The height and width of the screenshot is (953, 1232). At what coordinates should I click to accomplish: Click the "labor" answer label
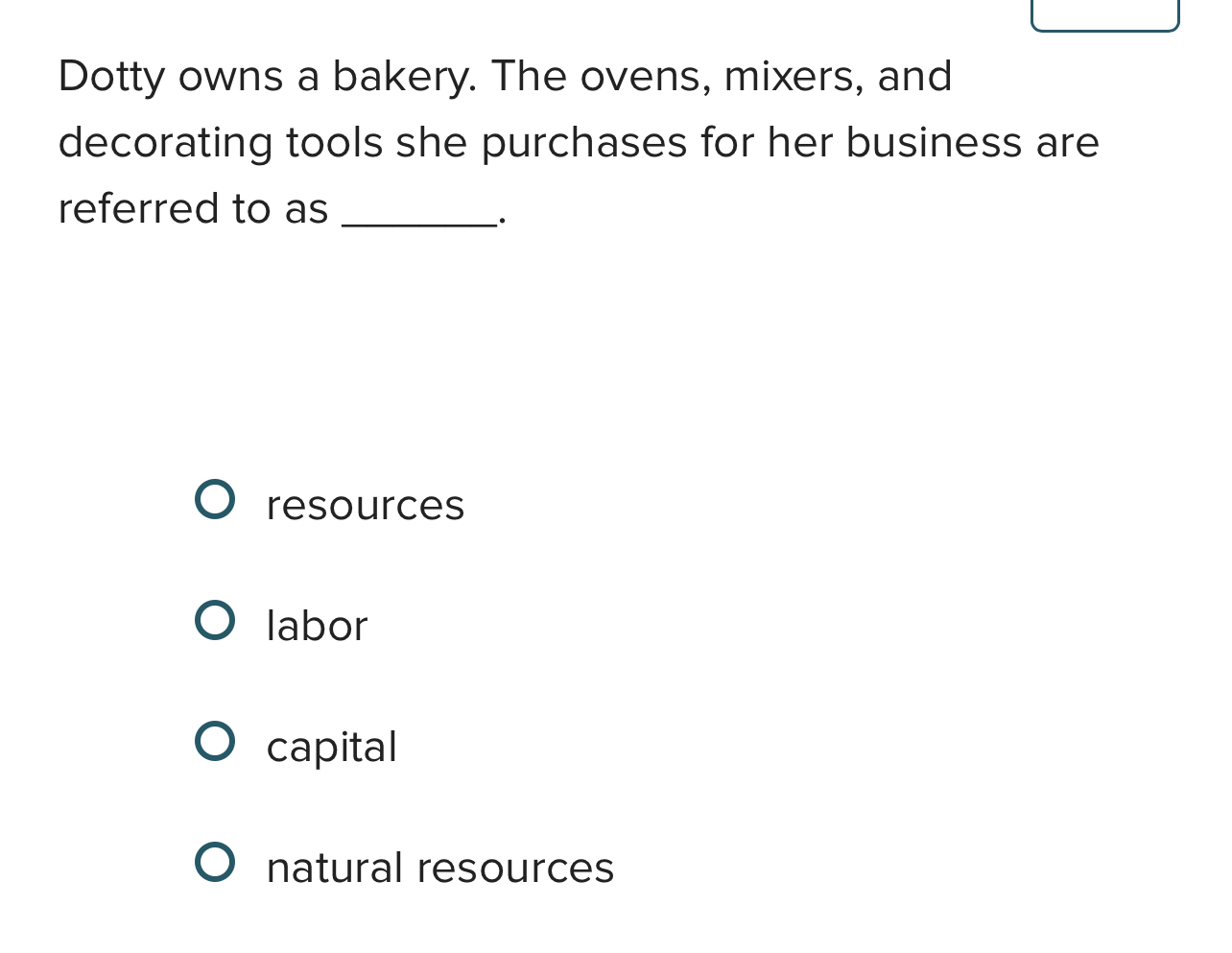317,626
